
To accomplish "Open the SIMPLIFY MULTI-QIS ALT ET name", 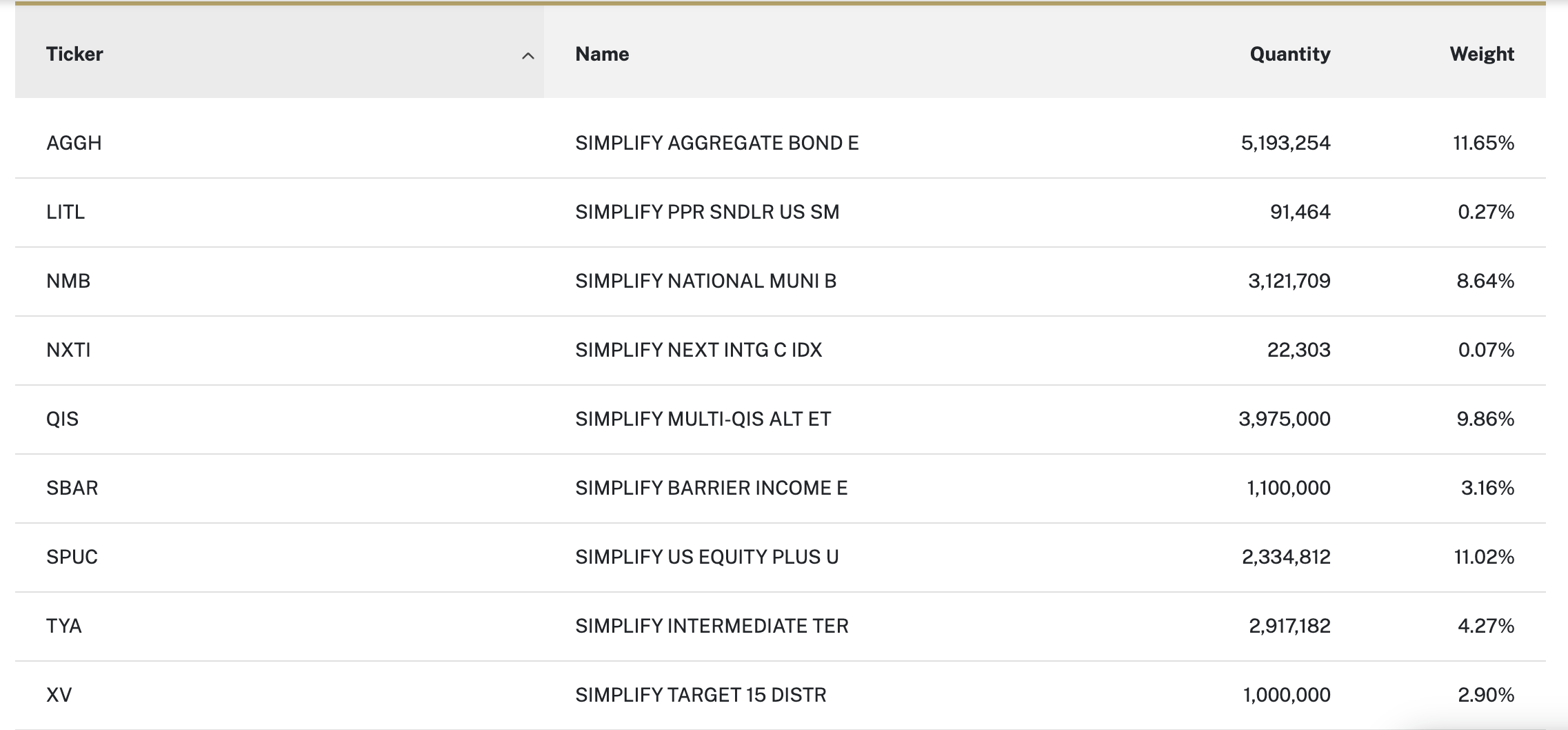I will coord(703,419).
